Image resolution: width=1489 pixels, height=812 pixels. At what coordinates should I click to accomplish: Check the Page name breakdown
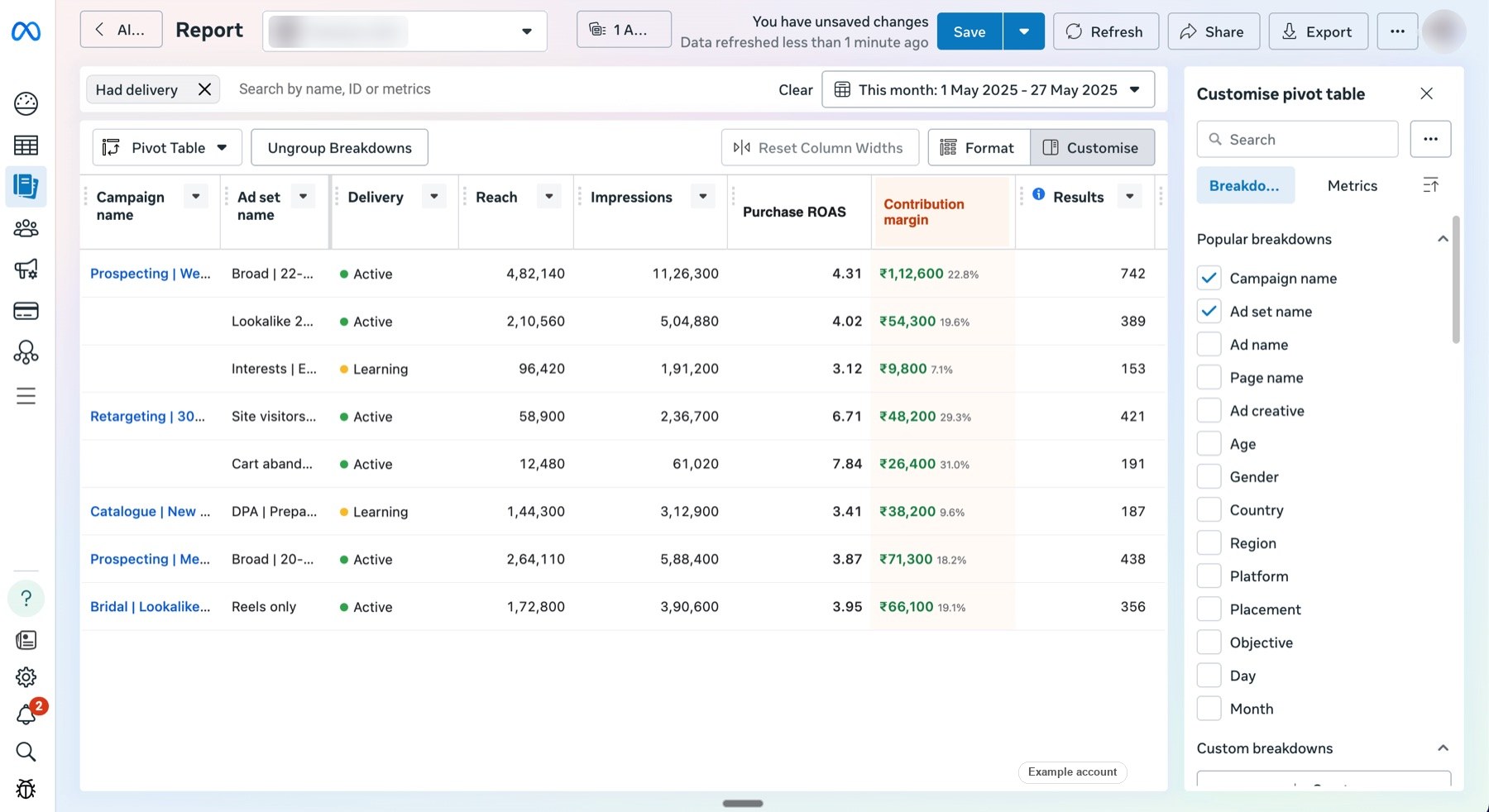(1209, 377)
